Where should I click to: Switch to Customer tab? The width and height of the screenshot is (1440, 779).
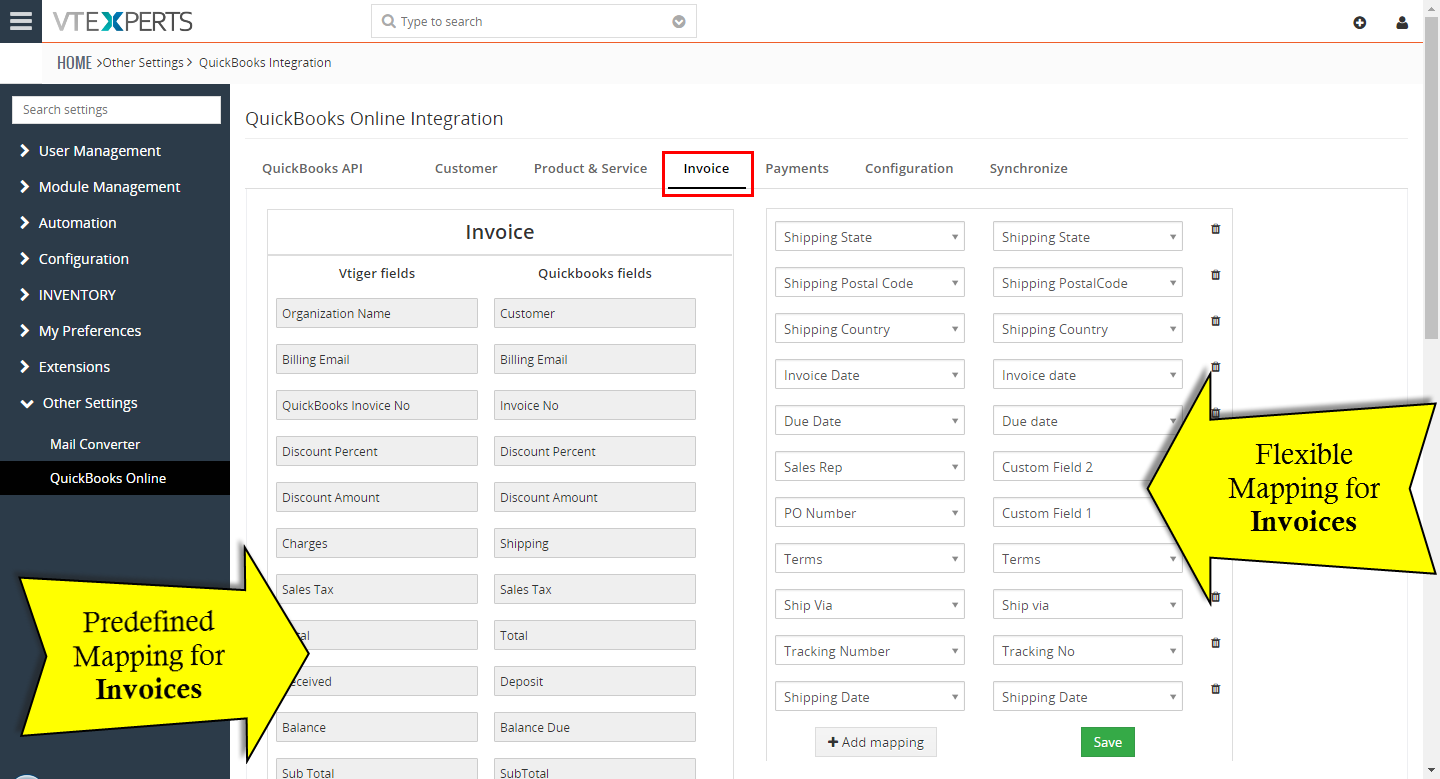pos(466,168)
